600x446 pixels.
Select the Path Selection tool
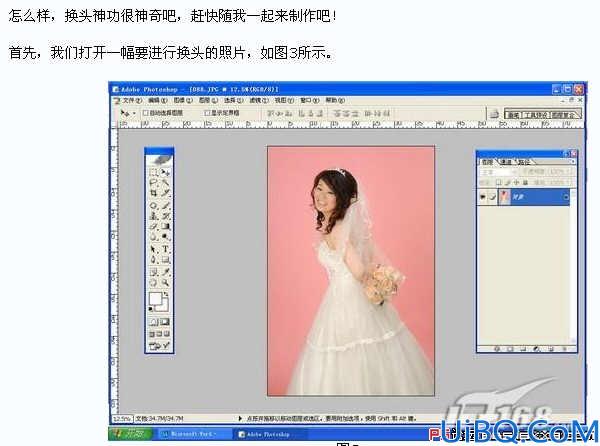[154, 249]
